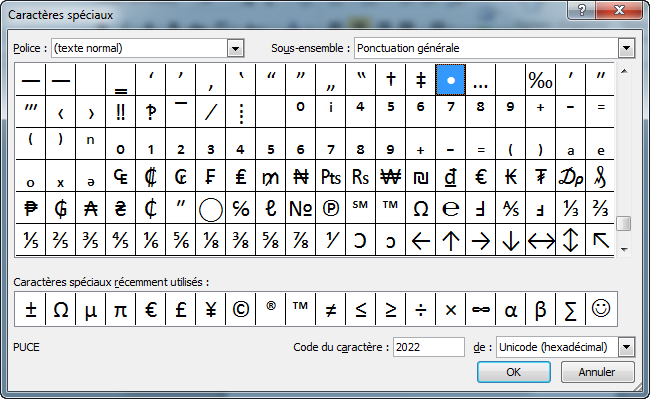650x399 pixels.
Task: Pick alpha α from recently used
Action: (511, 309)
